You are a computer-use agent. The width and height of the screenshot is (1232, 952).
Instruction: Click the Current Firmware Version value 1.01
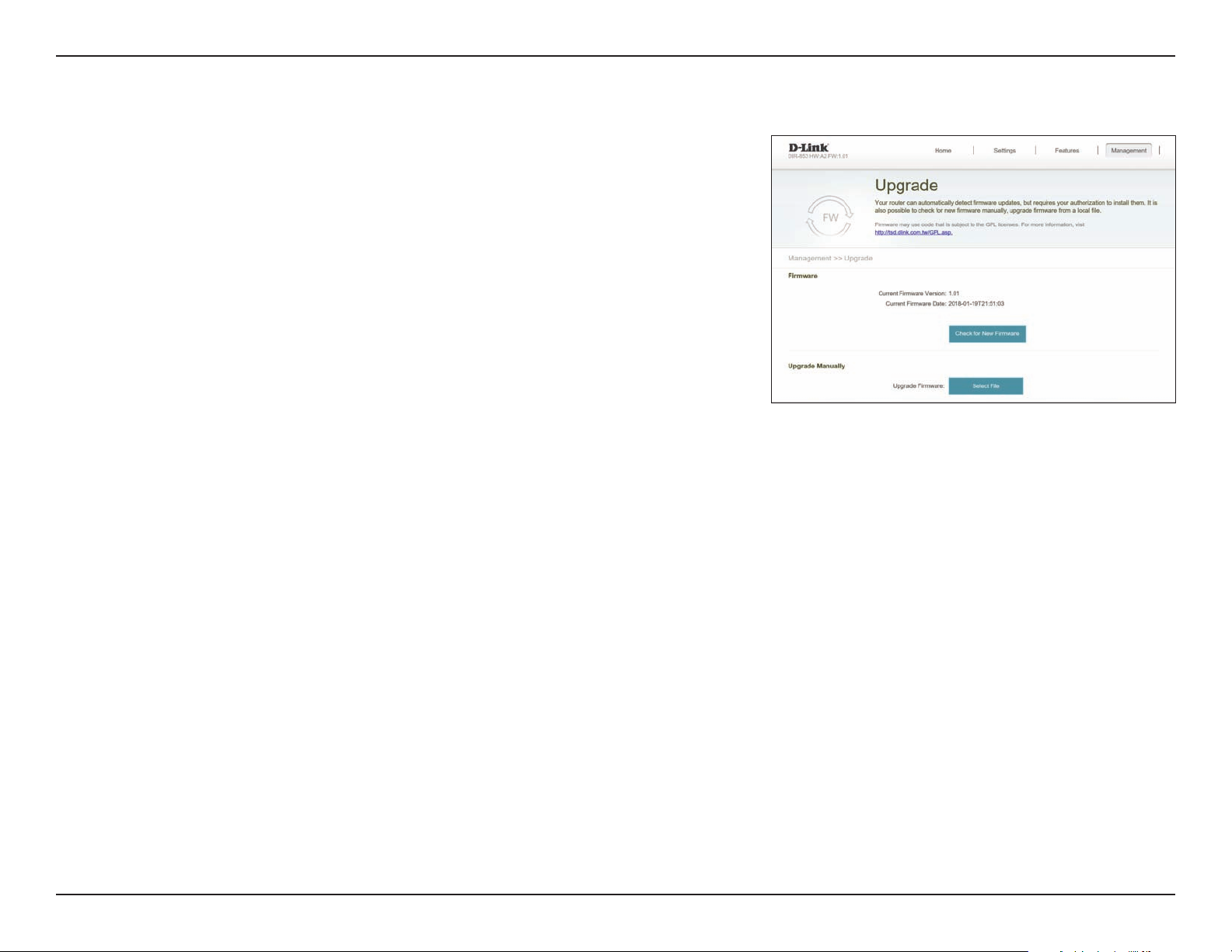tap(954, 294)
